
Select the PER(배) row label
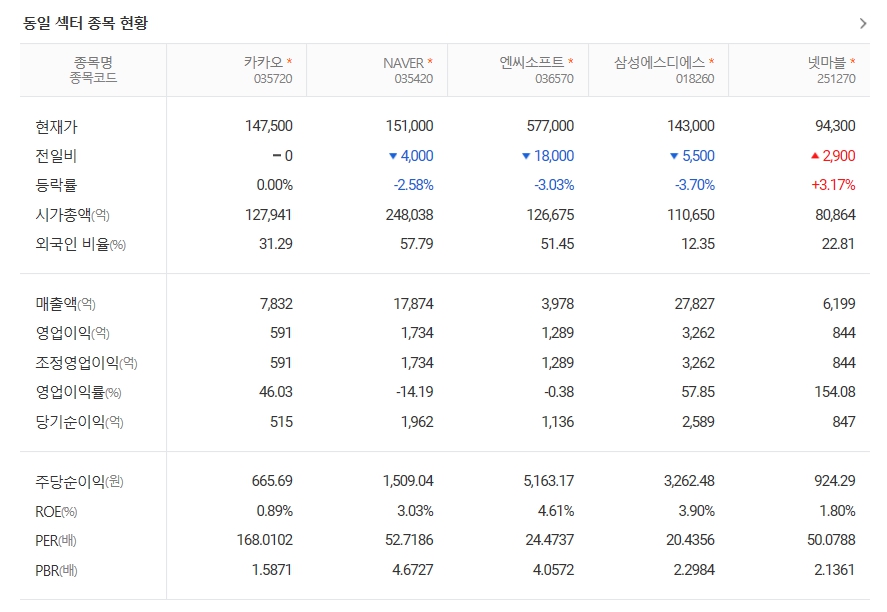(55, 541)
